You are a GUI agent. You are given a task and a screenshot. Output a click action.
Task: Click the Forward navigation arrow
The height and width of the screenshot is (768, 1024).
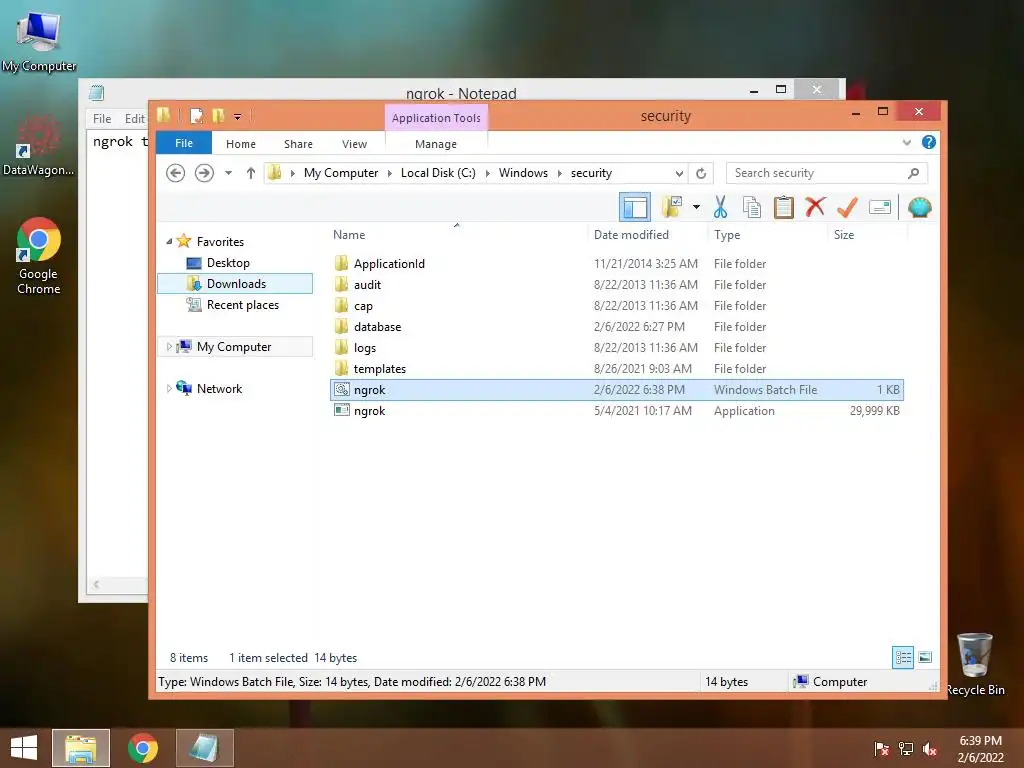[204, 173]
